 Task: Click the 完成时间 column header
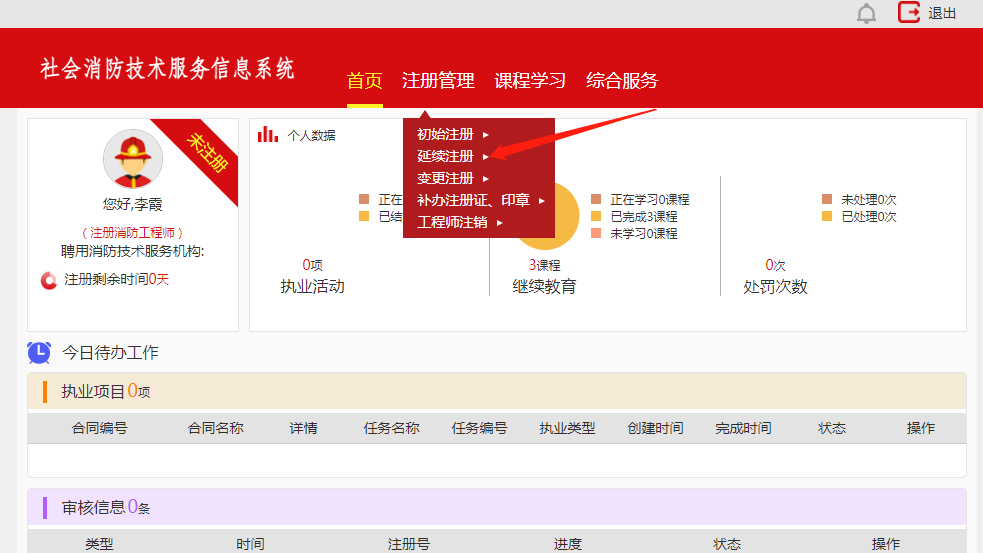pos(744,428)
